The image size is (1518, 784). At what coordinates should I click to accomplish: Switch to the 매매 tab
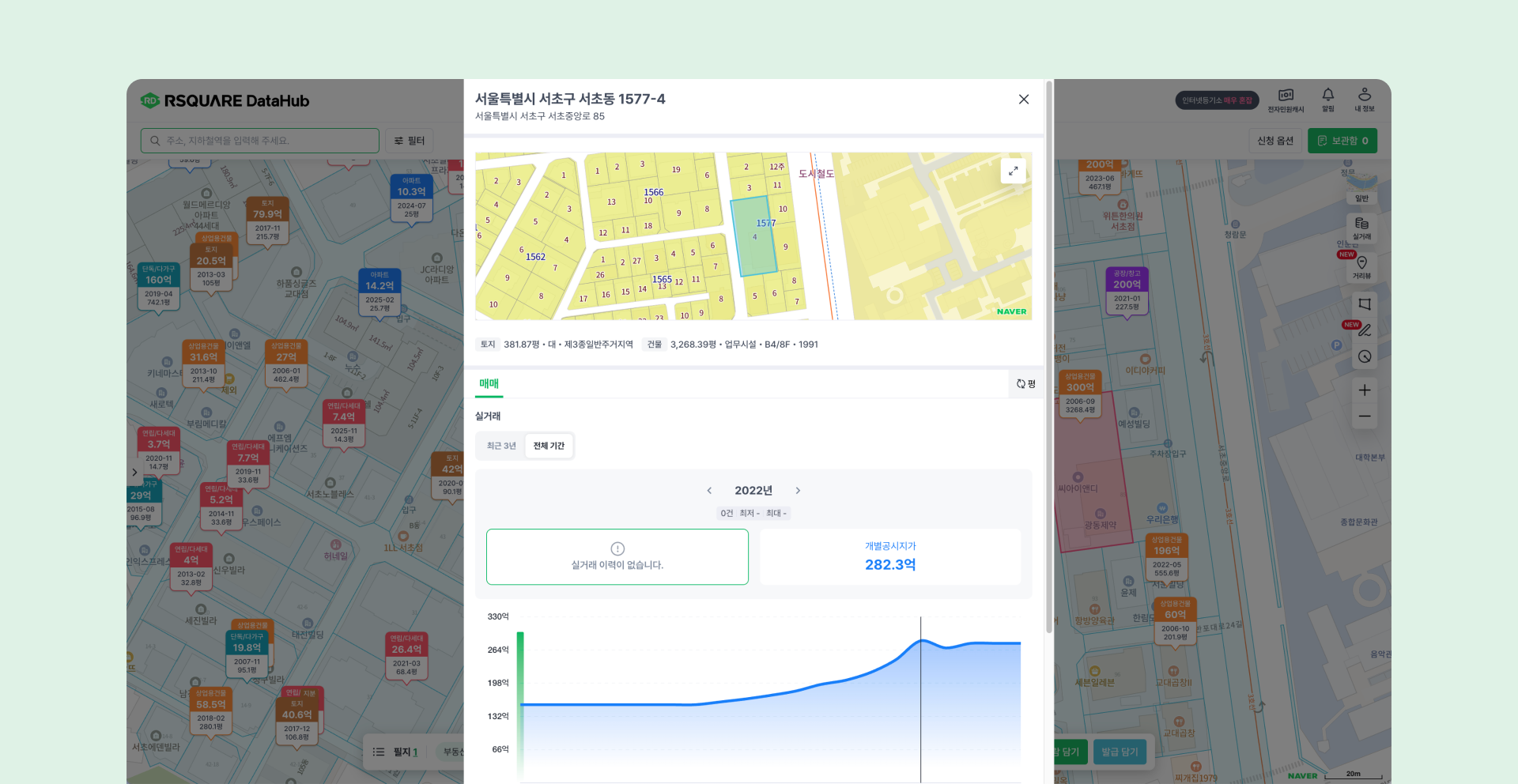coord(489,384)
